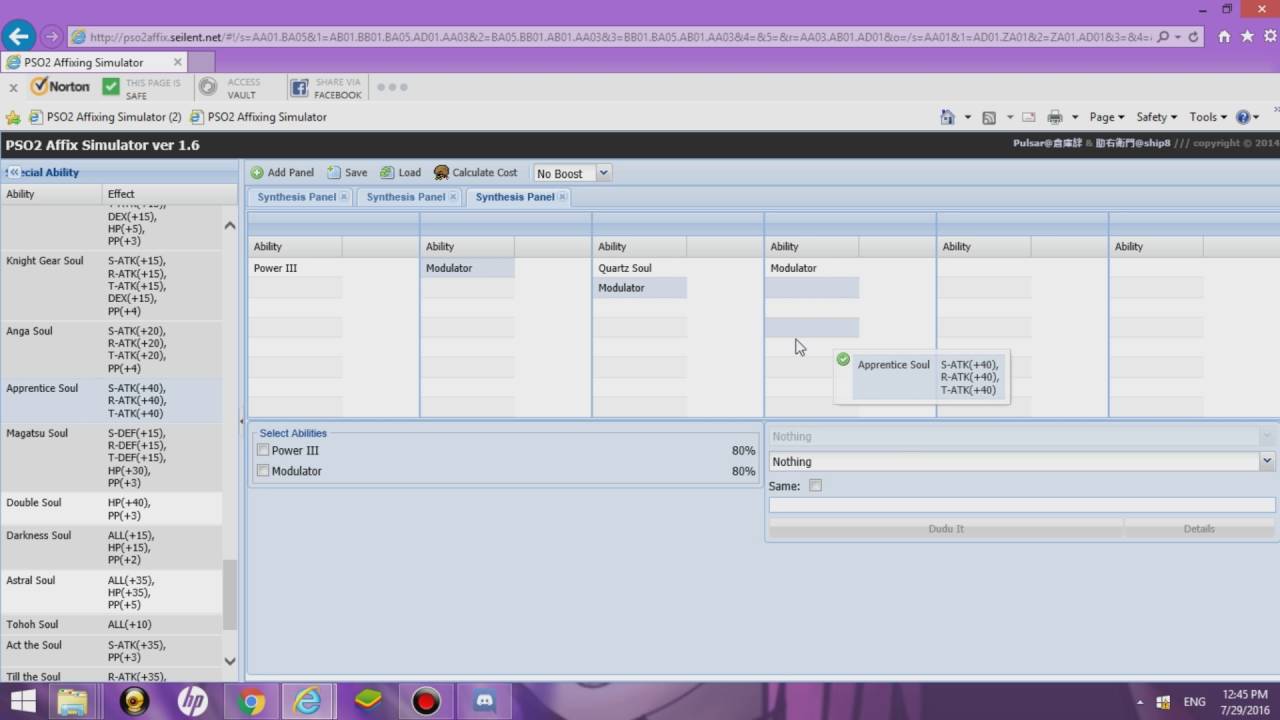
Task: Close the PSO2 Affixing Simulator browser tab
Action: pyautogui.click(x=178, y=62)
